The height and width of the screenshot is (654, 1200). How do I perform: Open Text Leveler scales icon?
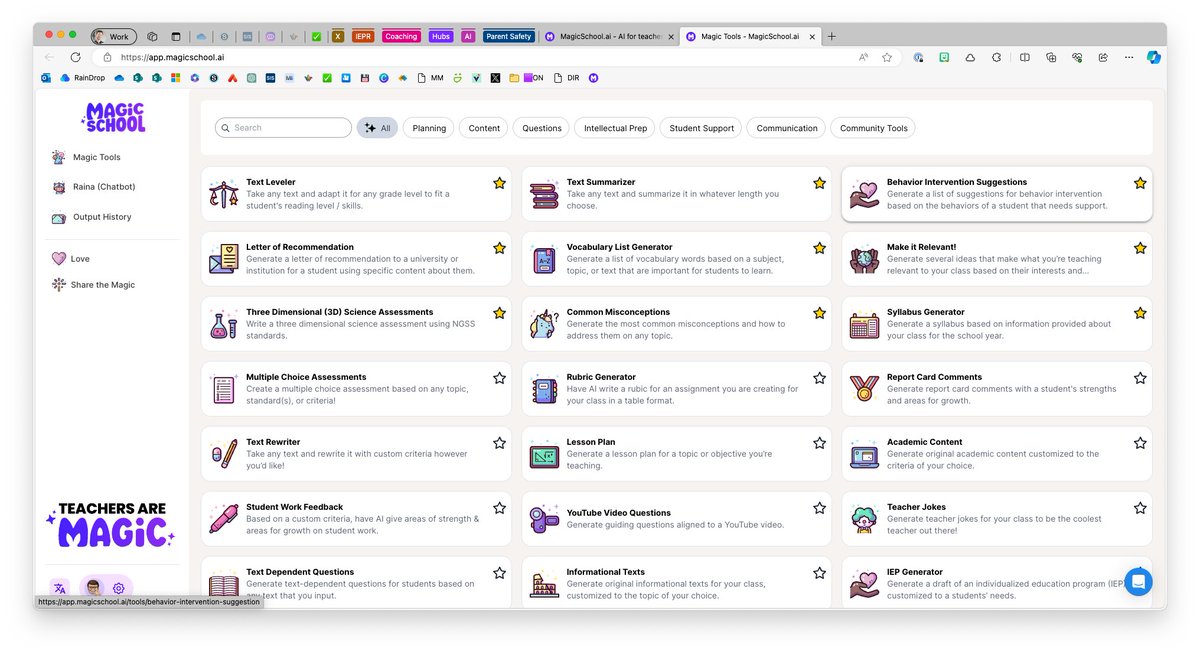click(224, 194)
